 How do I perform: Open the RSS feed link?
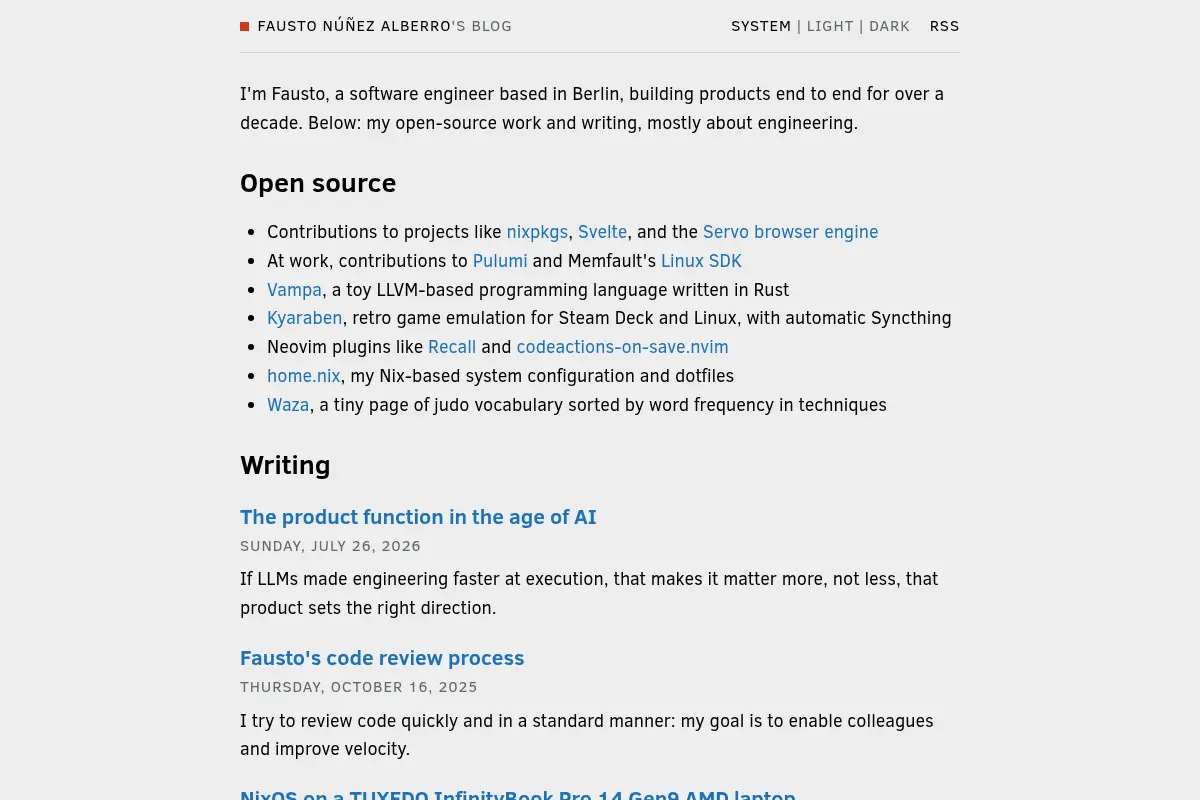point(944,27)
